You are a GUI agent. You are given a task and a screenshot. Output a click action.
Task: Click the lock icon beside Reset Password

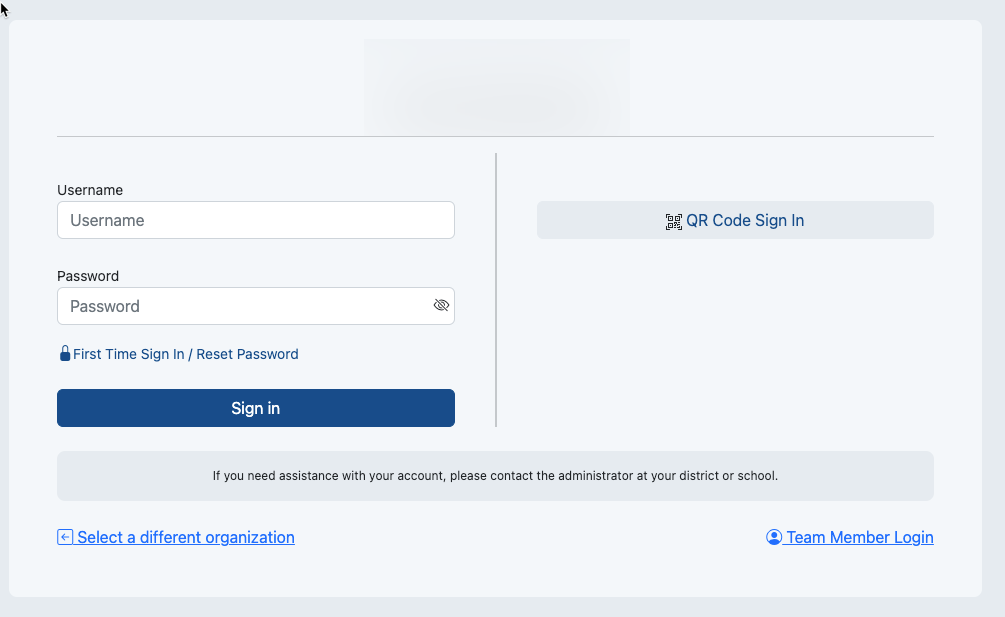click(65, 354)
